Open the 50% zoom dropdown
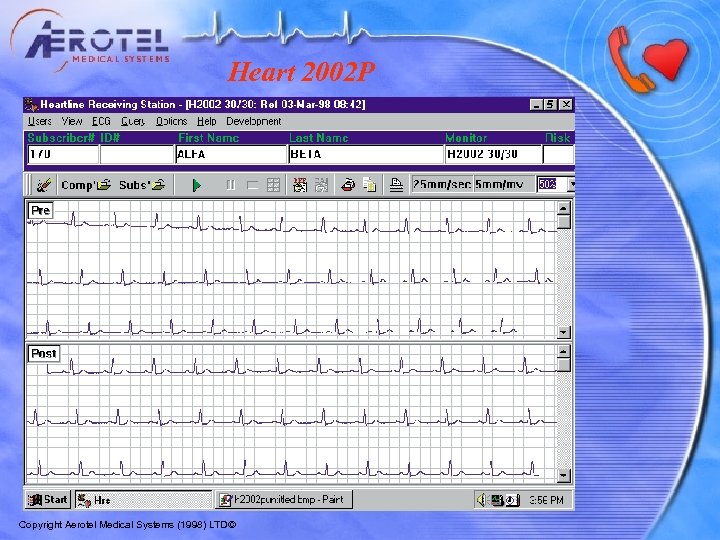Viewport: 720px width, 540px height. pyautogui.click(x=572, y=185)
